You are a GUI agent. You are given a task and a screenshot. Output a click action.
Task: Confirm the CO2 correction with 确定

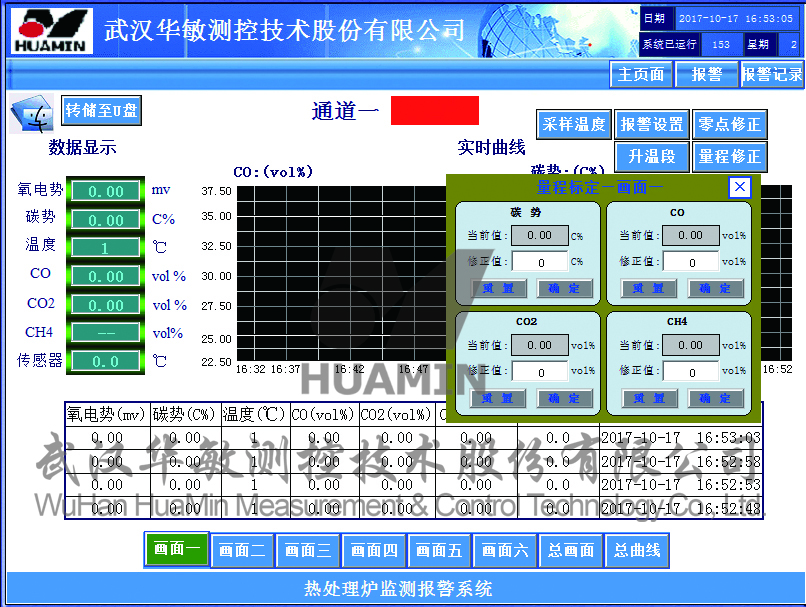566,398
